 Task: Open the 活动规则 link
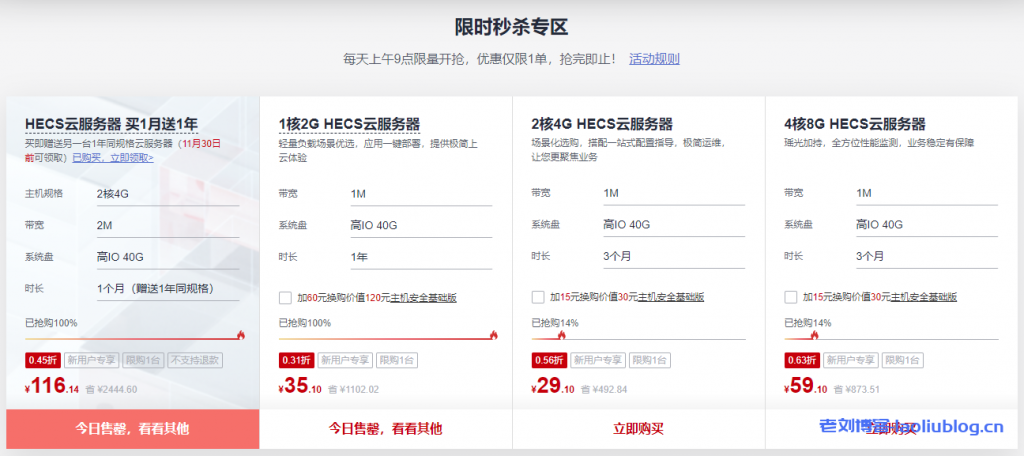coord(654,59)
